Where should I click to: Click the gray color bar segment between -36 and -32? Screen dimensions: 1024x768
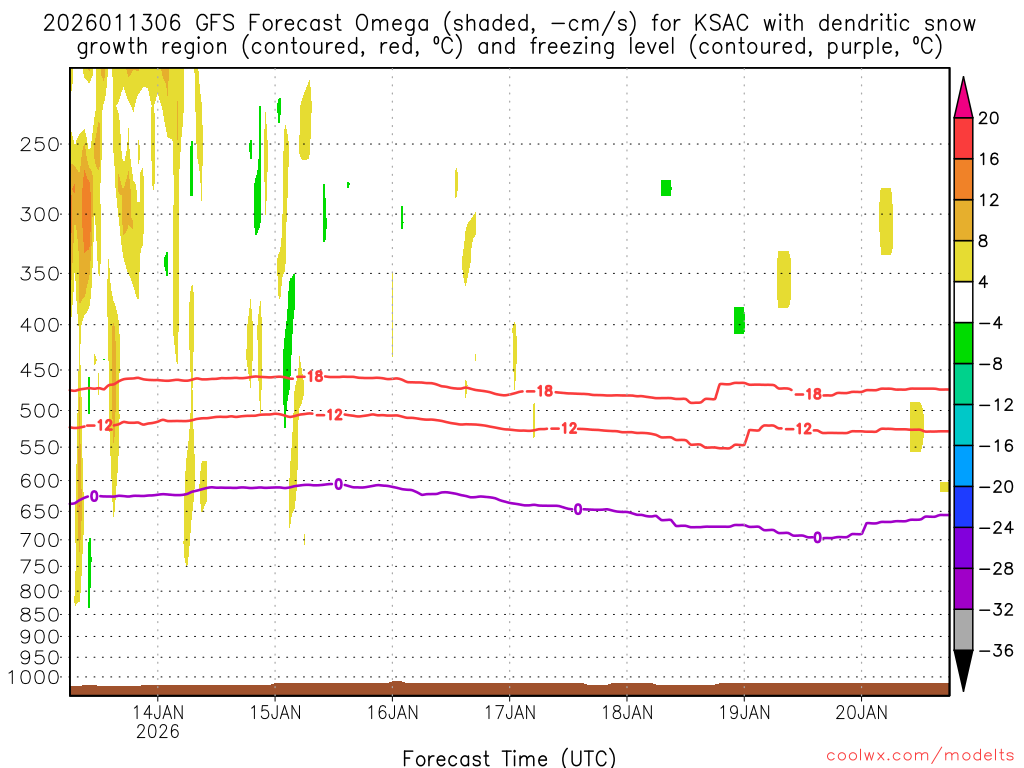pos(963,630)
